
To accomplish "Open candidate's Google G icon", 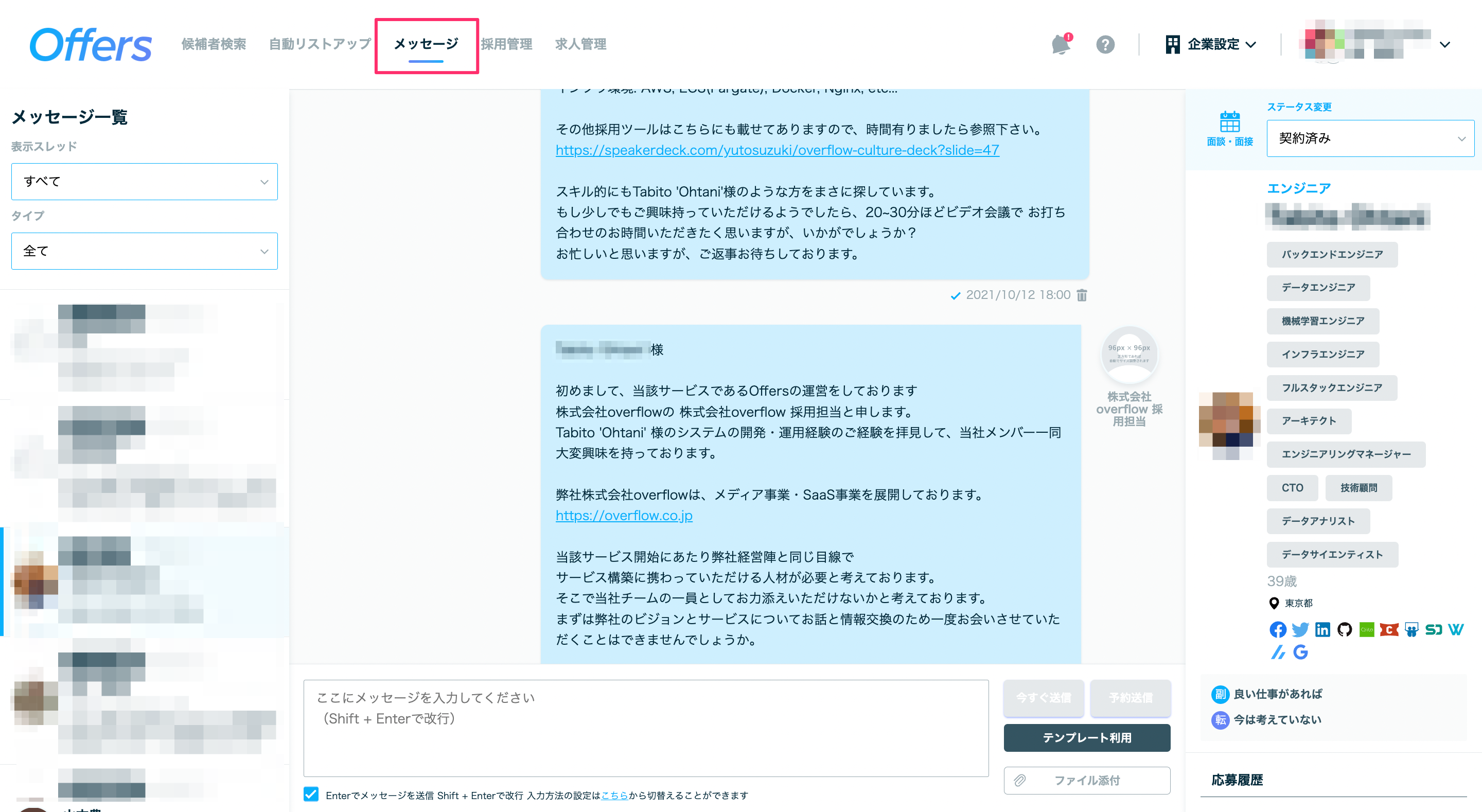I will click(1300, 652).
